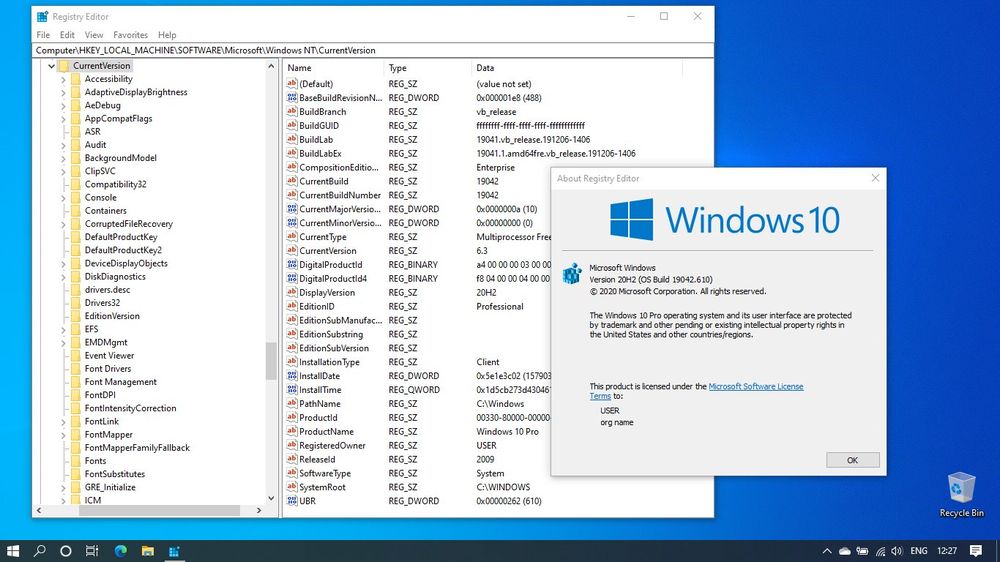Open the Action Center notifications icon
The width and height of the screenshot is (1000, 562).
point(976,551)
